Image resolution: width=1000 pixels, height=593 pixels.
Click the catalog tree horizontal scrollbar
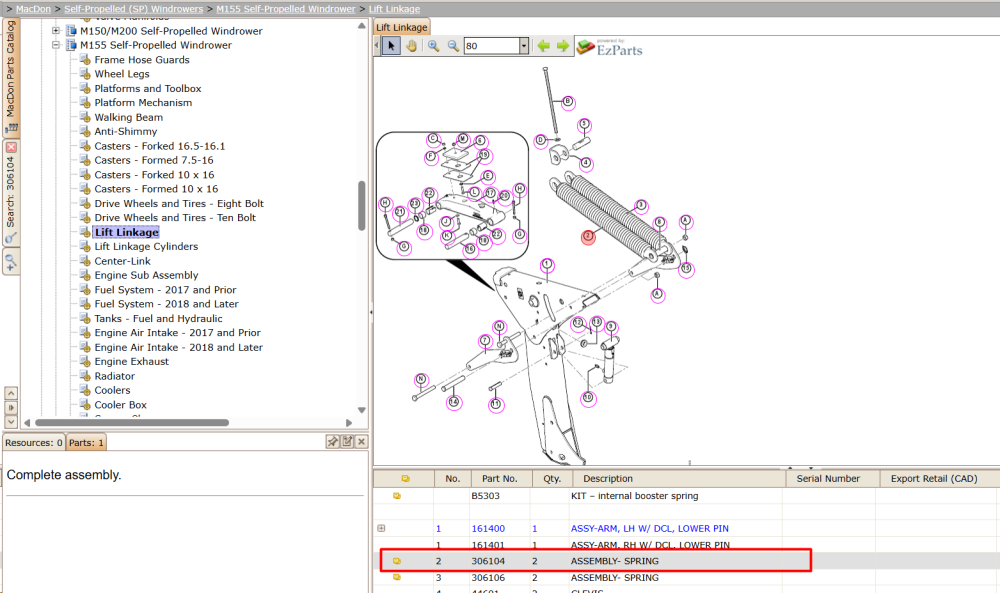click(132, 423)
